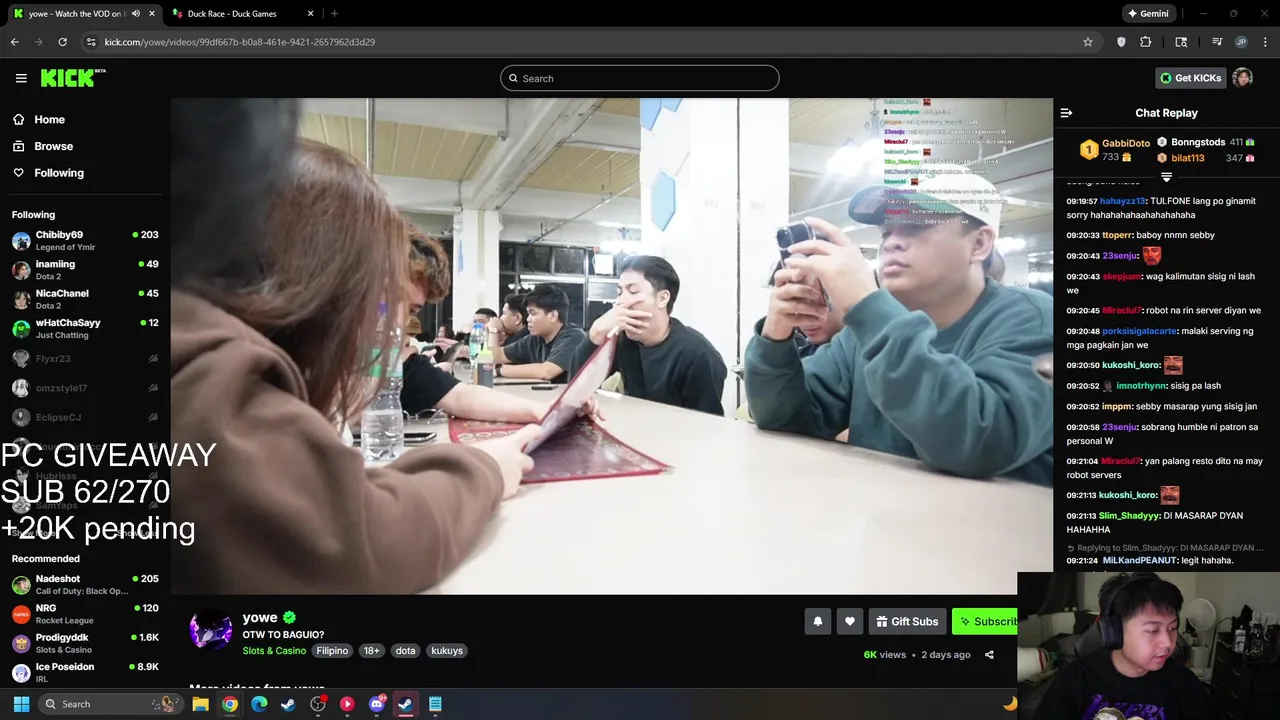Open Prodigyddk recommended channel
The height and width of the screenshot is (720, 1280).
85,643
